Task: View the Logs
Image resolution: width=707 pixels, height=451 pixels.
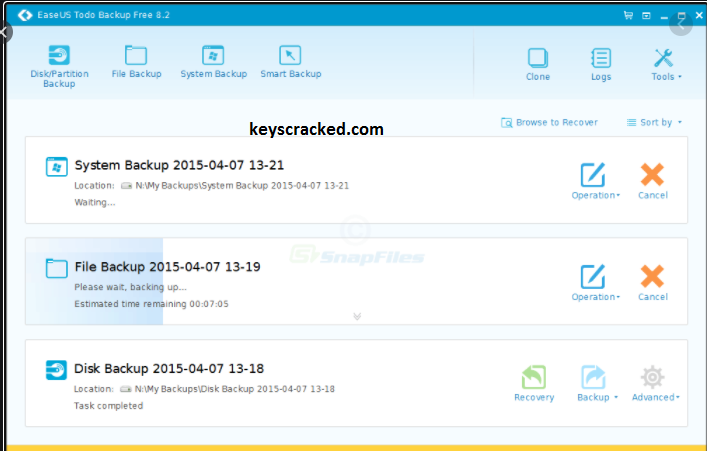Action: 601,64
